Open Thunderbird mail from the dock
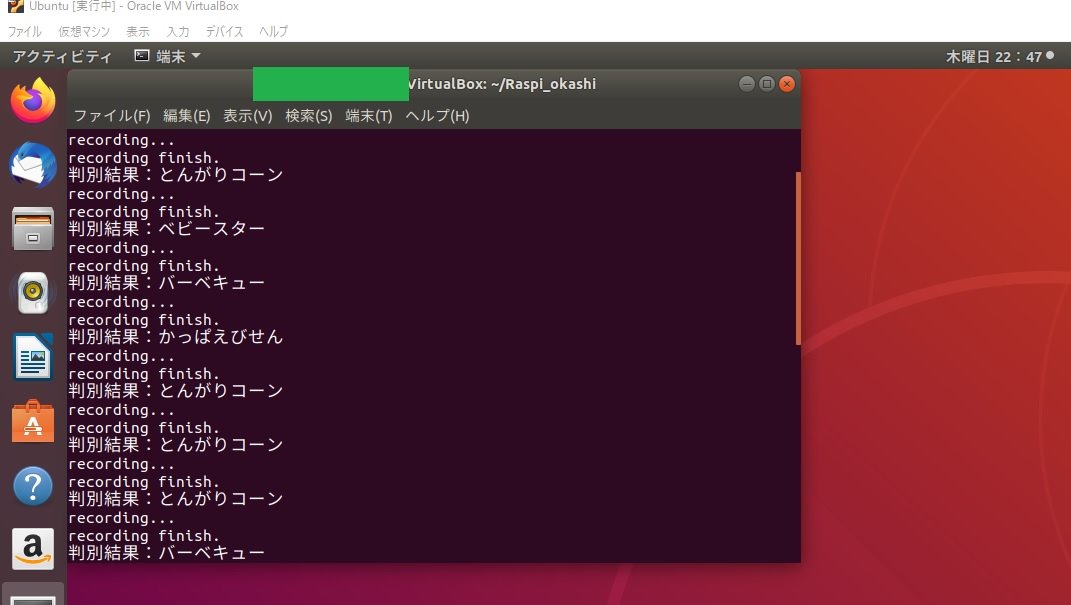 33,165
